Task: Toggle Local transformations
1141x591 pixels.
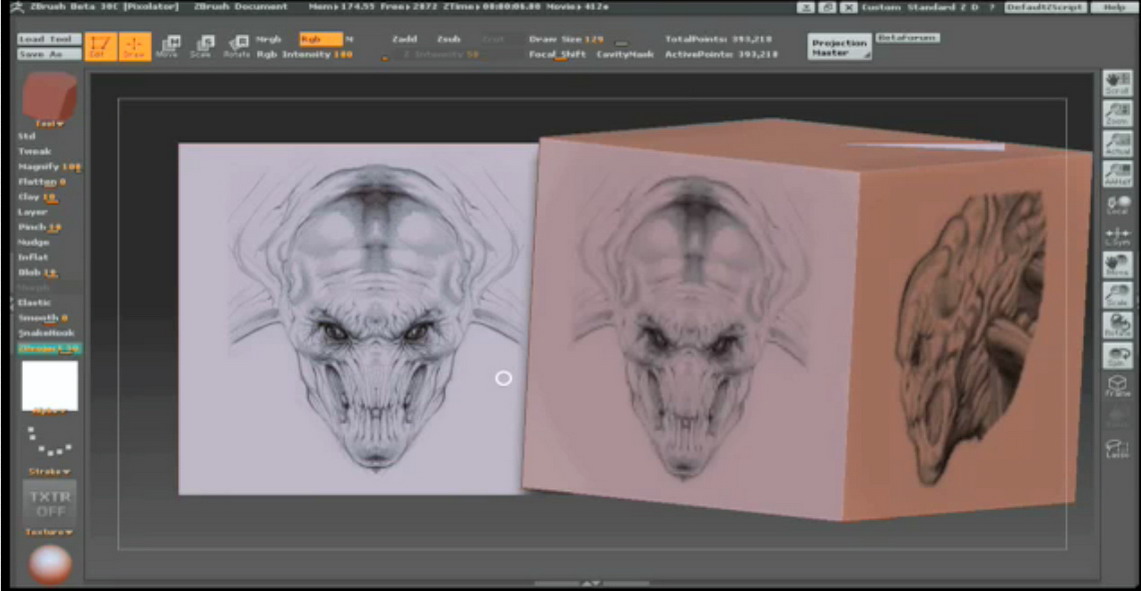Action: click(x=1117, y=205)
